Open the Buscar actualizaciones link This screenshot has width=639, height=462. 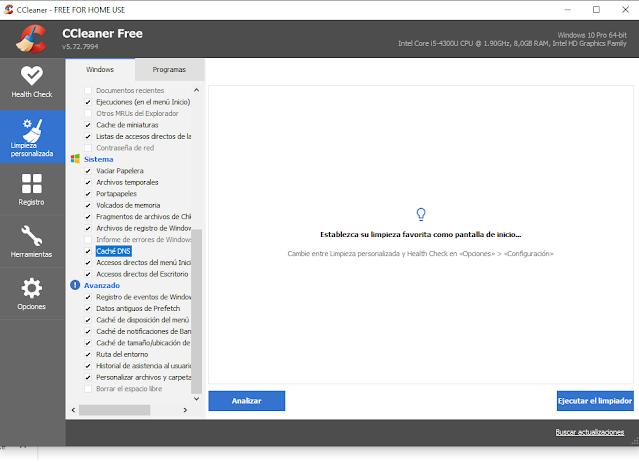point(590,432)
